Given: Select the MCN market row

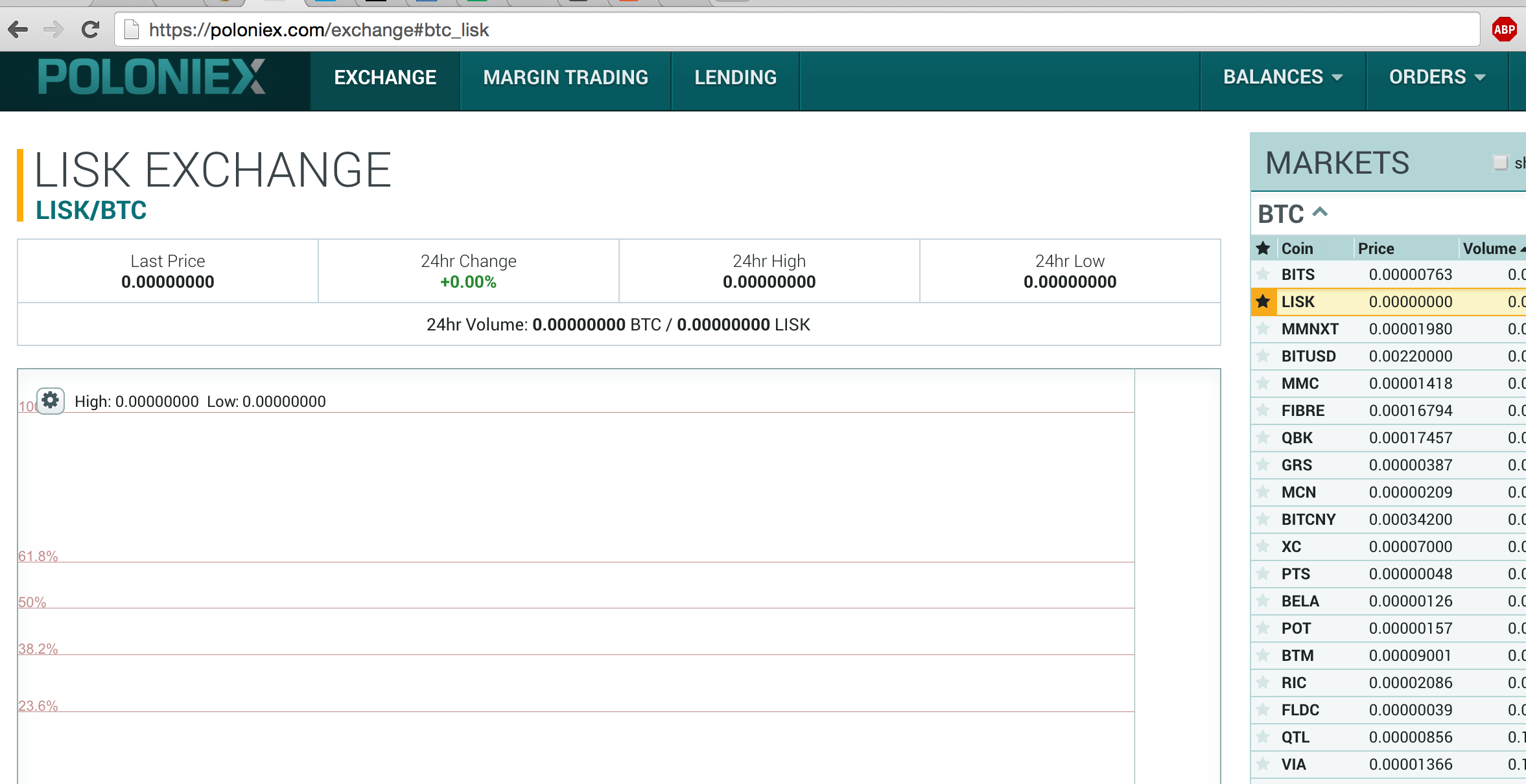Looking at the screenshot, I should pyautogui.click(x=1388, y=492).
